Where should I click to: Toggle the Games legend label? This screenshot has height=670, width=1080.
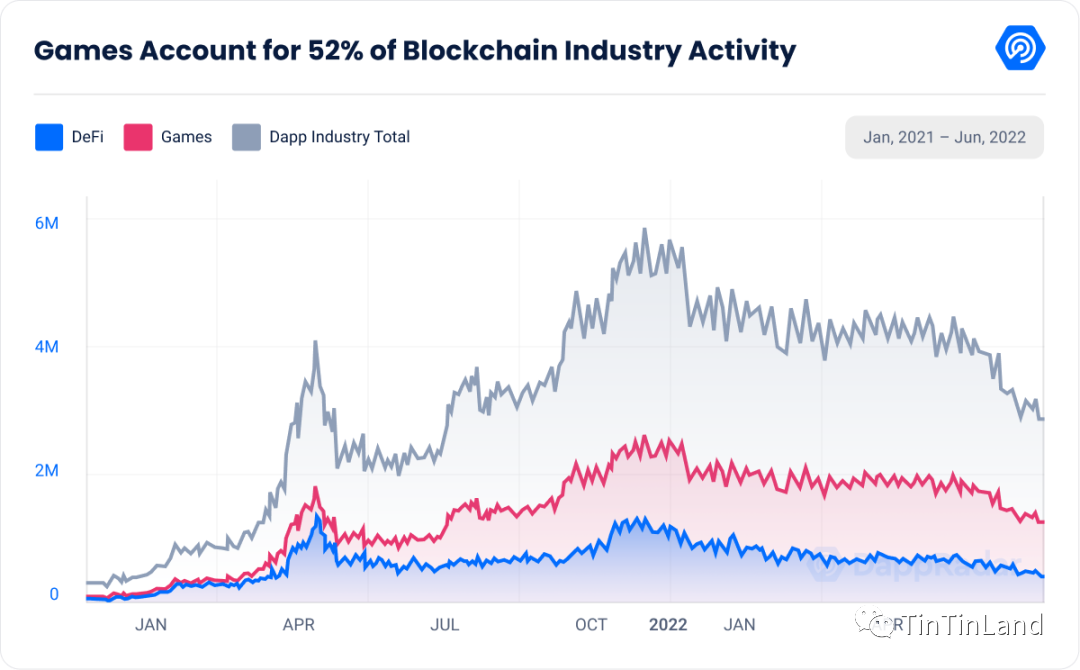pos(186,137)
